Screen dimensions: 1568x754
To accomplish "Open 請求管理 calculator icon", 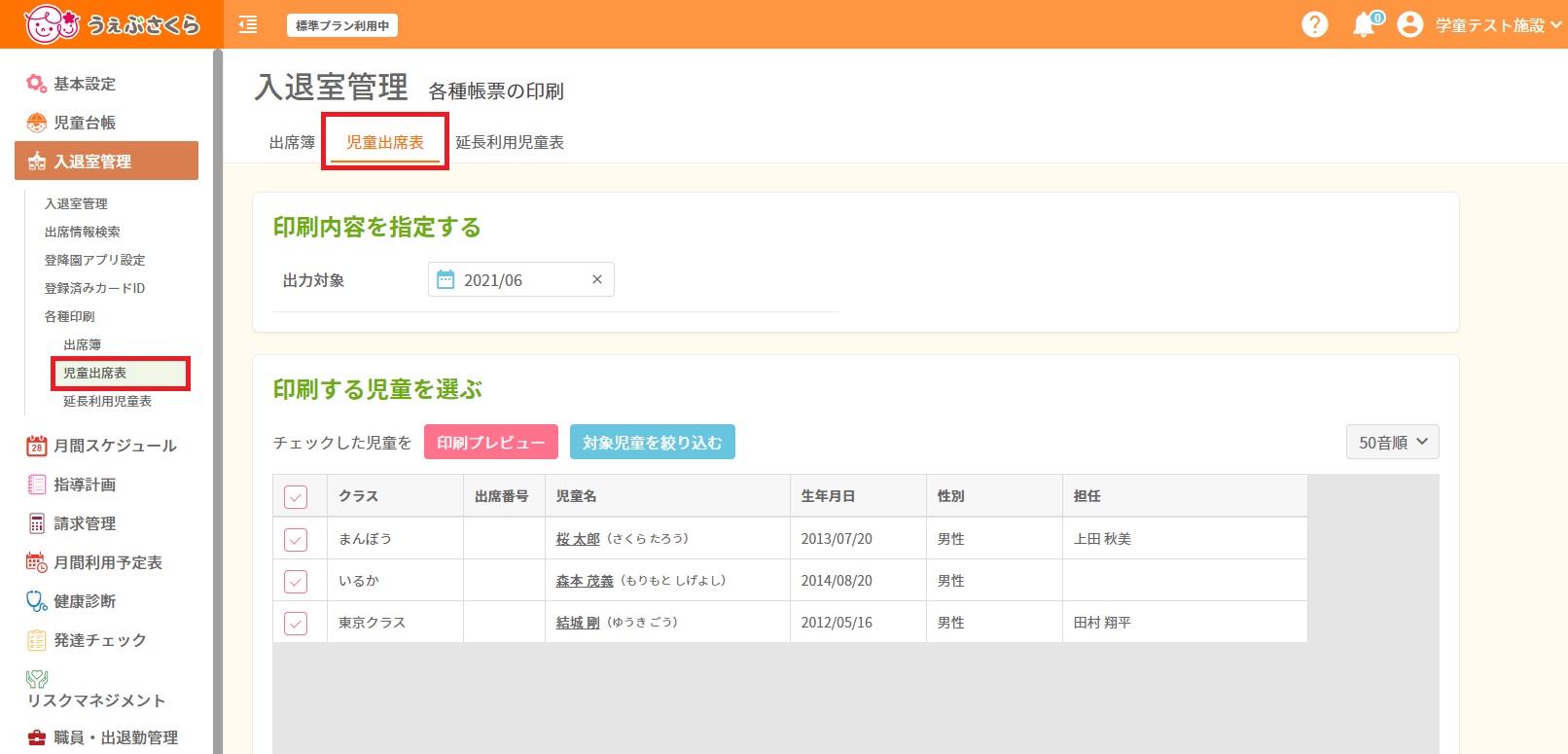I will point(36,523).
